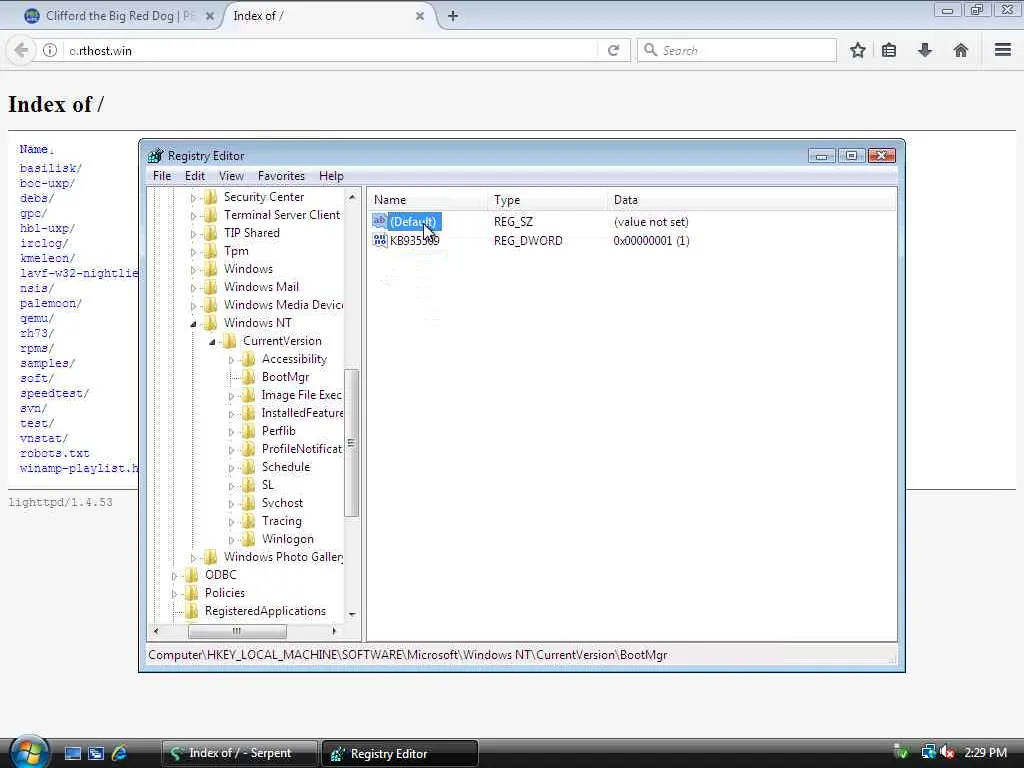Collapse the CurrentVersion key

click(x=212, y=342)
